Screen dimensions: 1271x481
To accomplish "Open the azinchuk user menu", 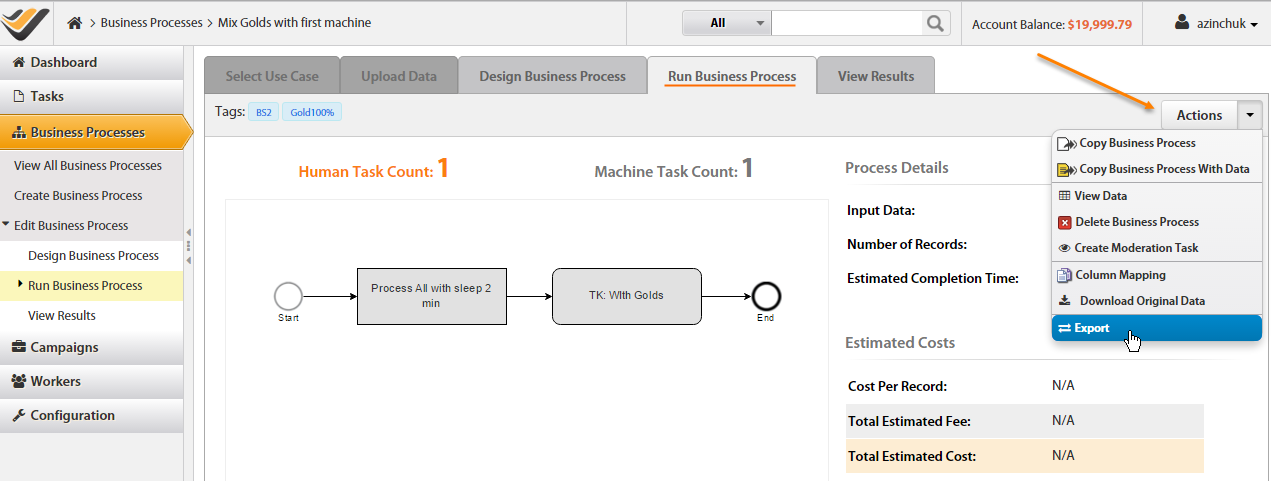I will [x=1217, y=23].
